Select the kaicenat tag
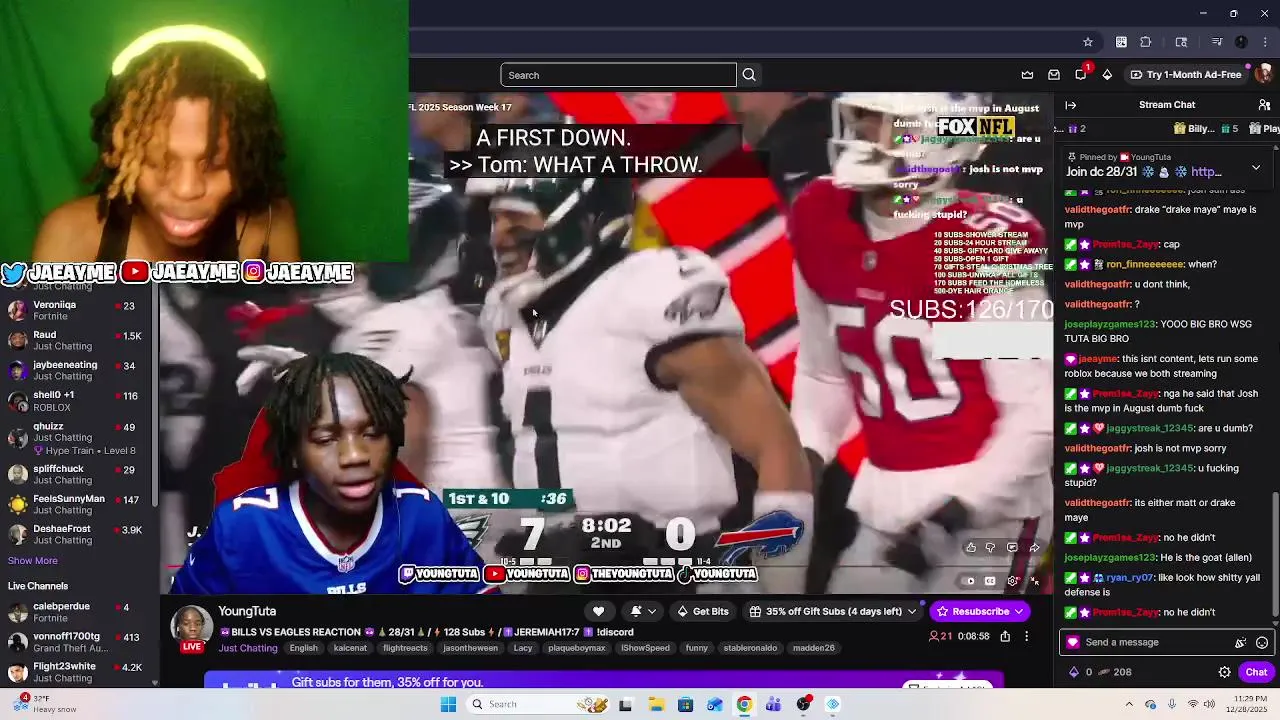 pos(350,648)
